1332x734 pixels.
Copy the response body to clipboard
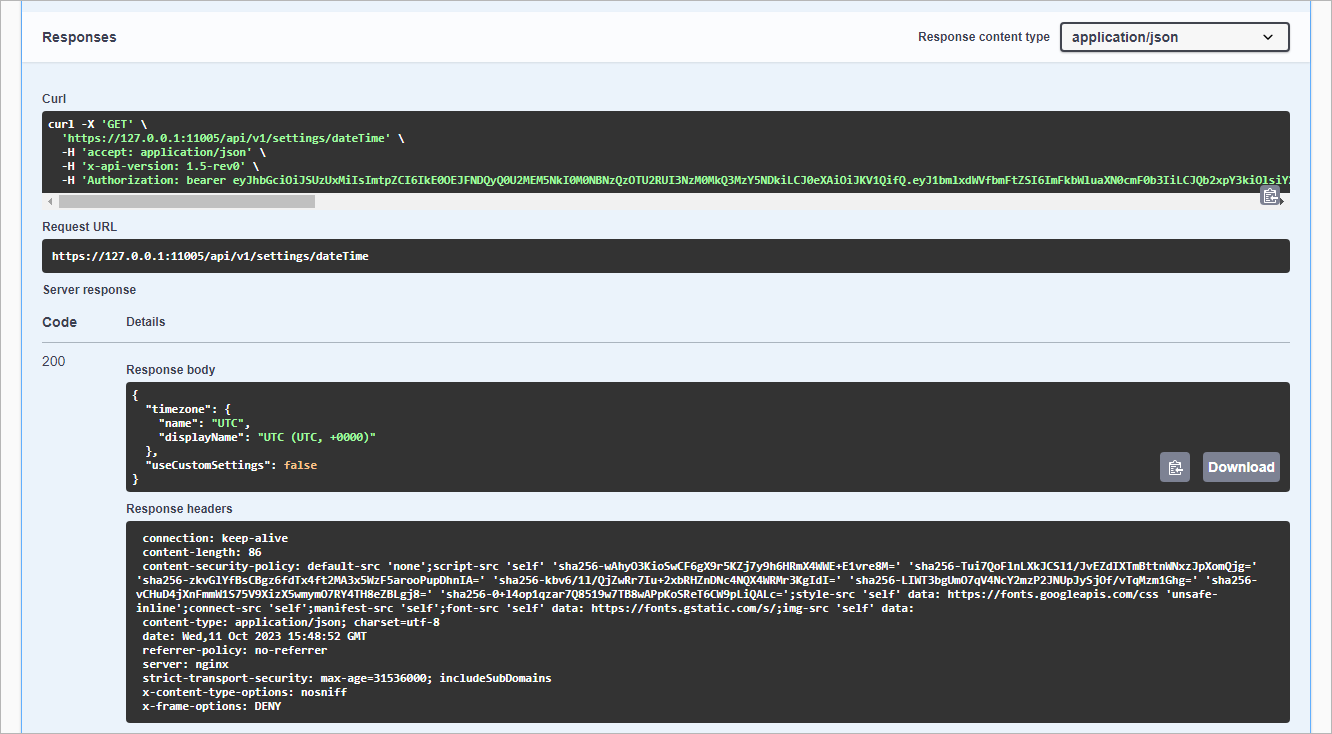(1175, 467)
